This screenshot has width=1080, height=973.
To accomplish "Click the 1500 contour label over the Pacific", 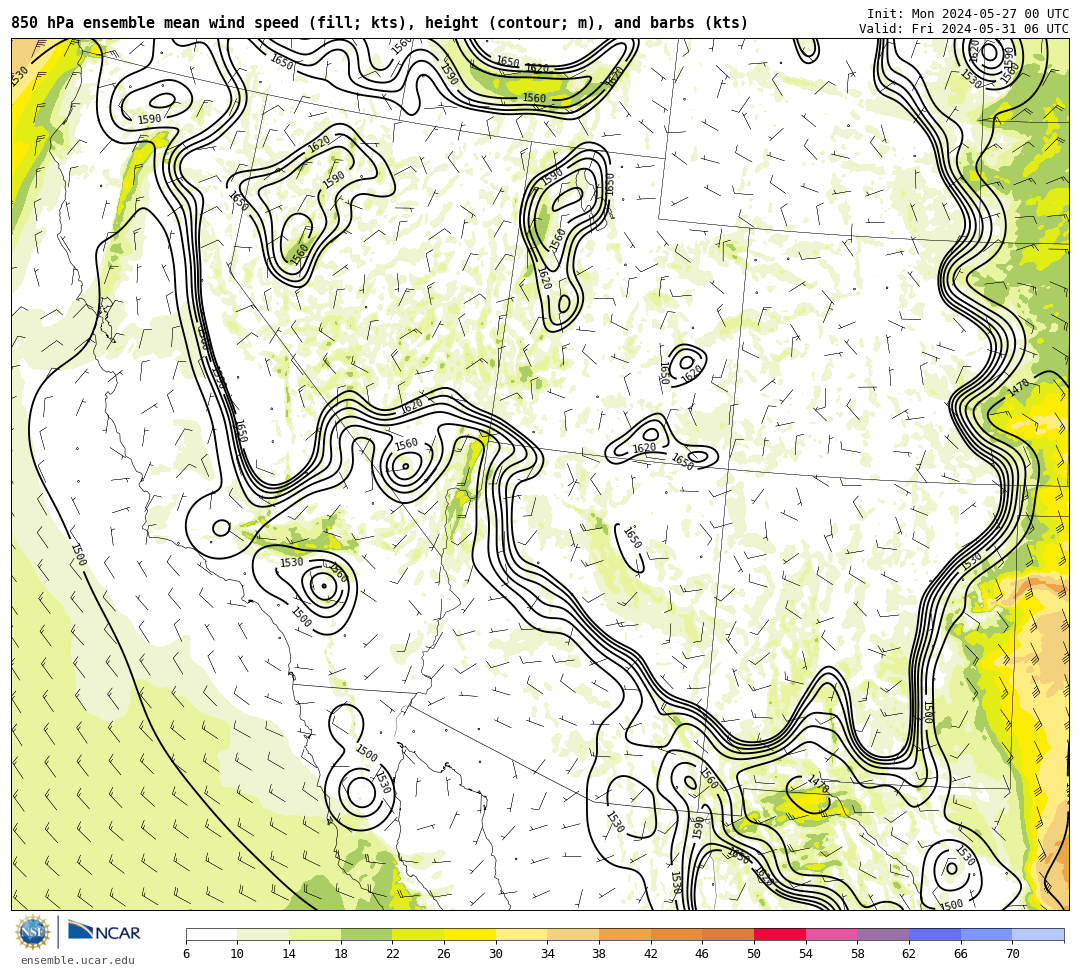I will click(79, 554).
